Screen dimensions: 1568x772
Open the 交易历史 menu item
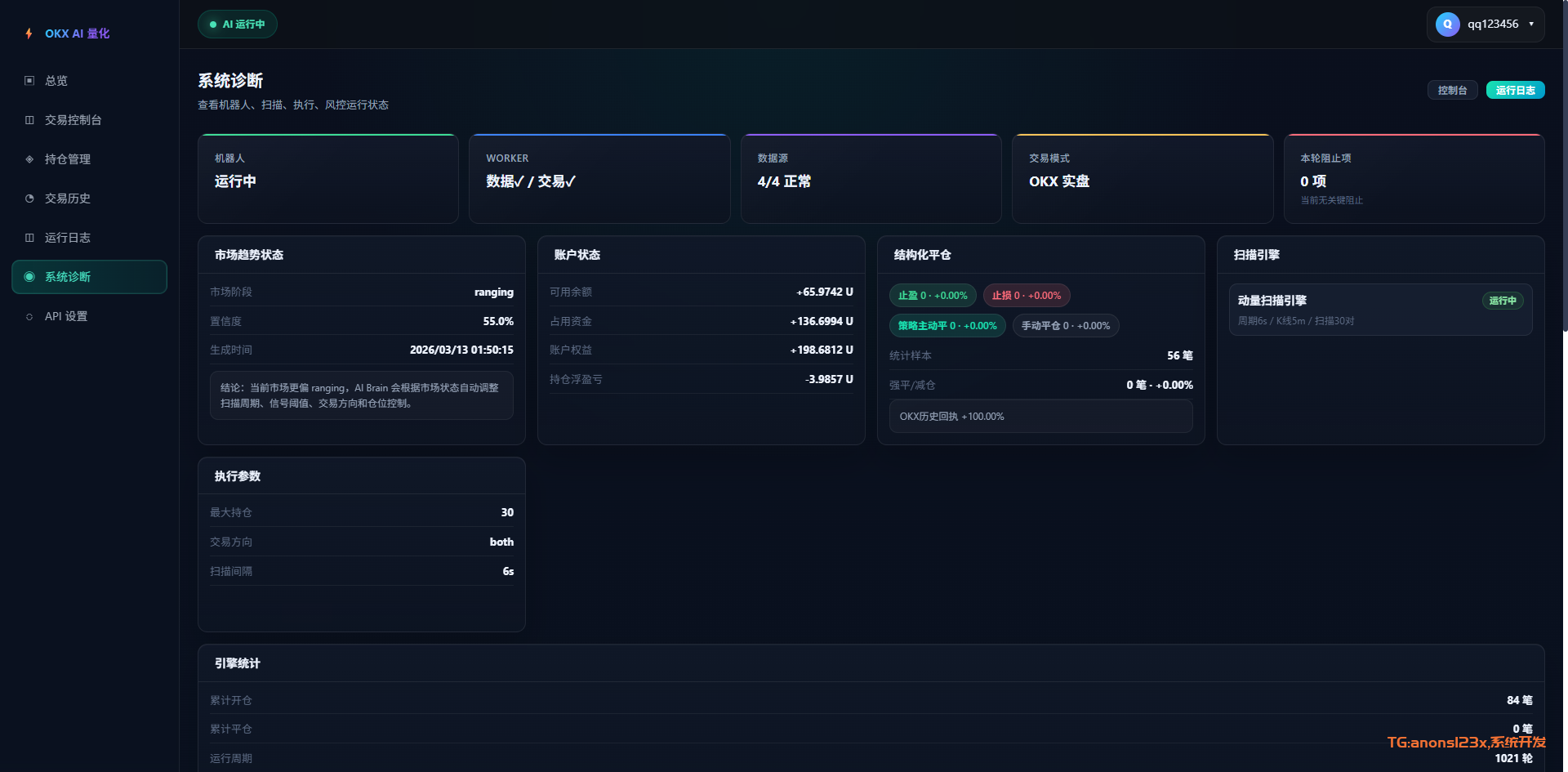(x=68, y=199)
